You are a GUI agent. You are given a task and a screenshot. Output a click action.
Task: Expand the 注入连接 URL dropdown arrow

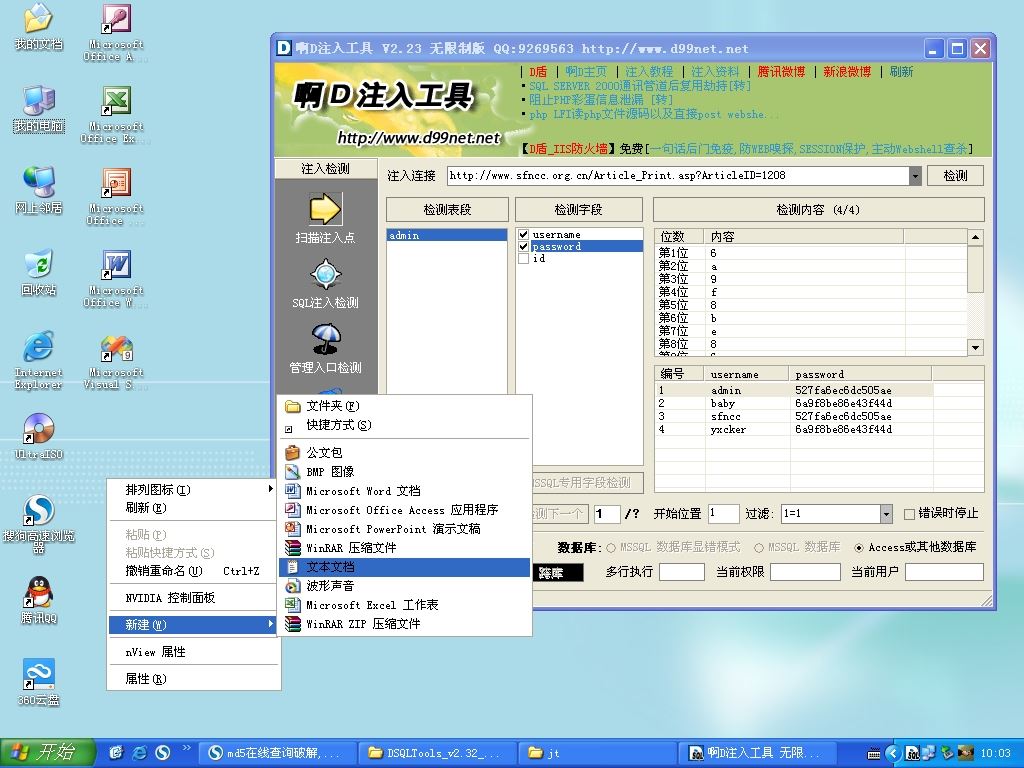(915, 176)
